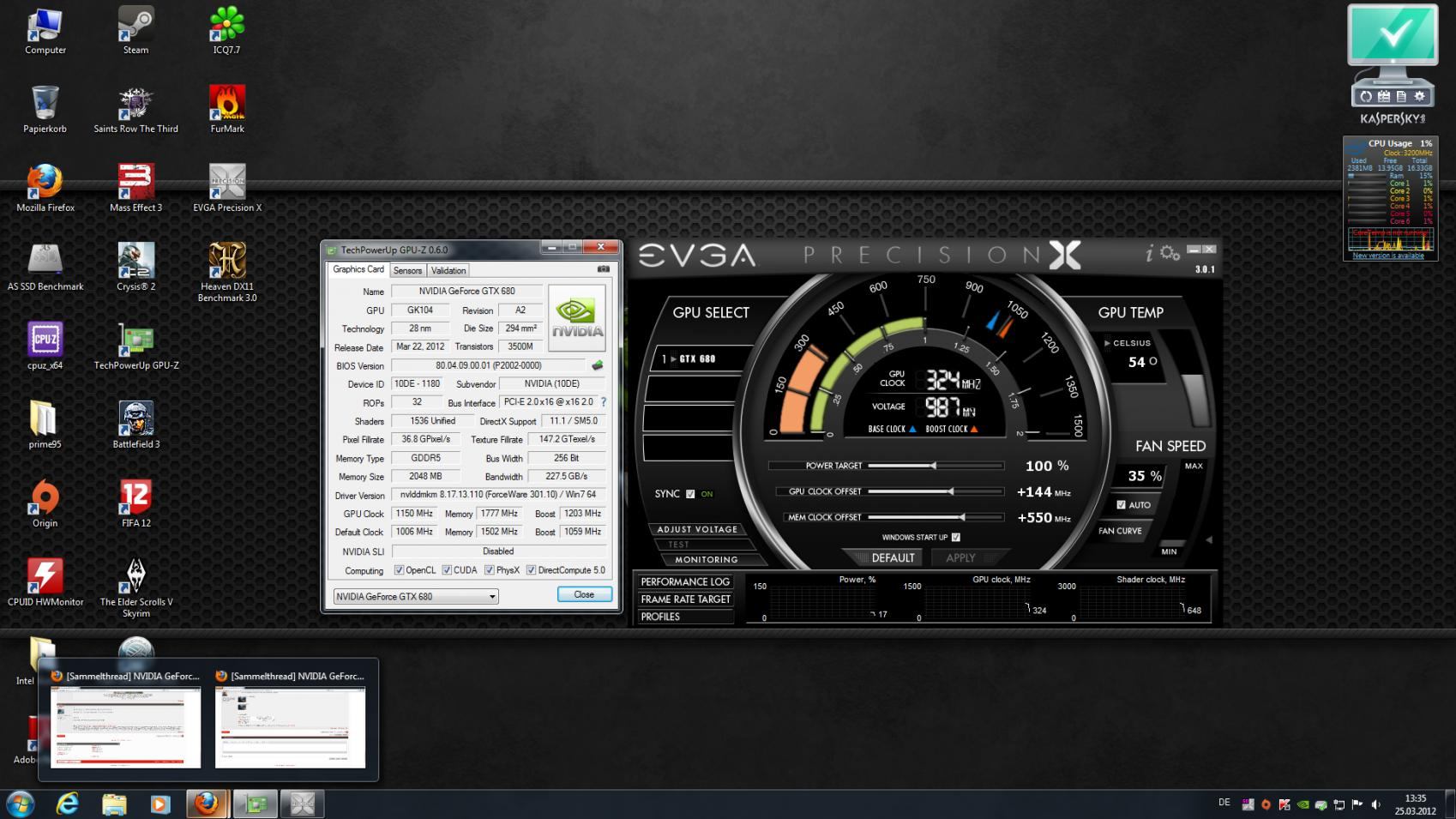Toggle the SYNC checkbox in Precision X
The width and height of the screenshot is (1456, 819).
tap(690, 494)
